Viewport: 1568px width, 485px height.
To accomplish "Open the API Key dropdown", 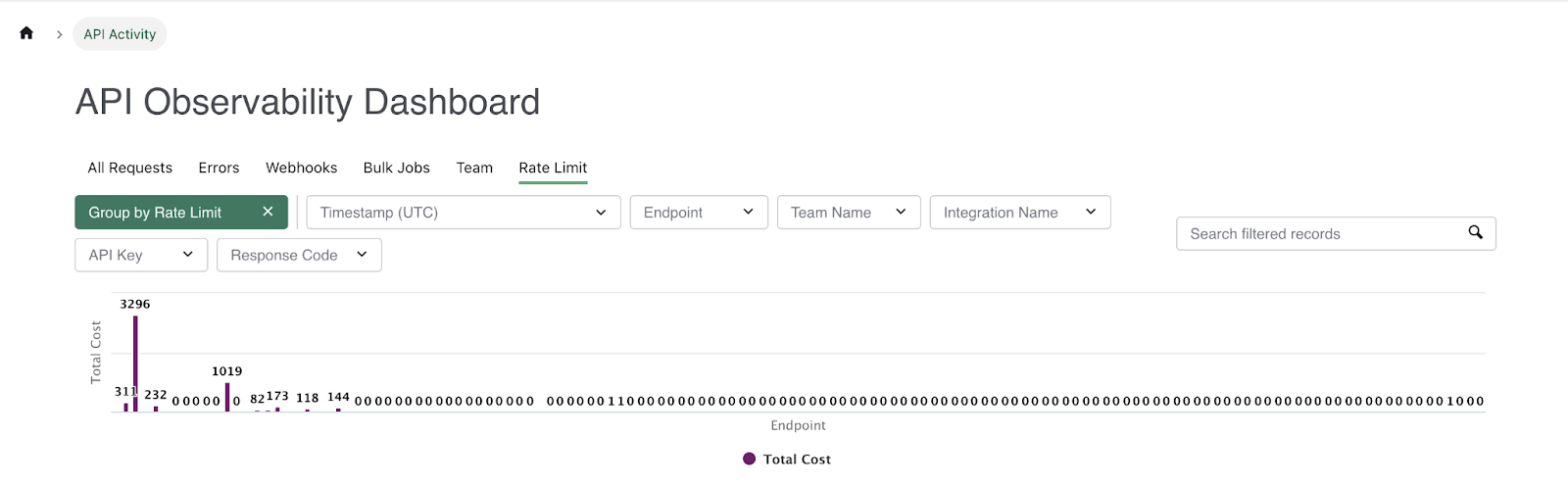I will [140, 255].
